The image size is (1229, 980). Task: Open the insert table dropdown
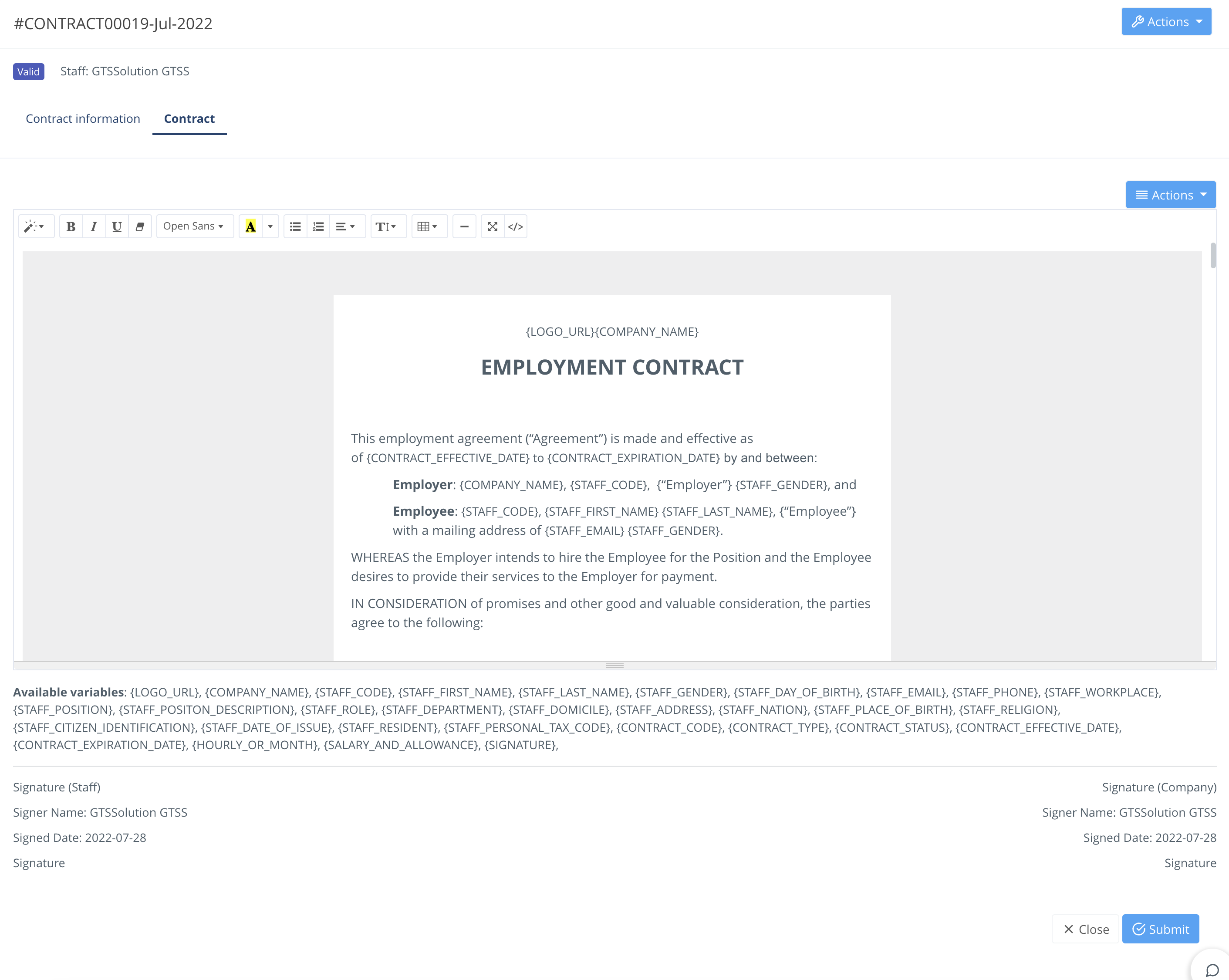click(428, 226)
